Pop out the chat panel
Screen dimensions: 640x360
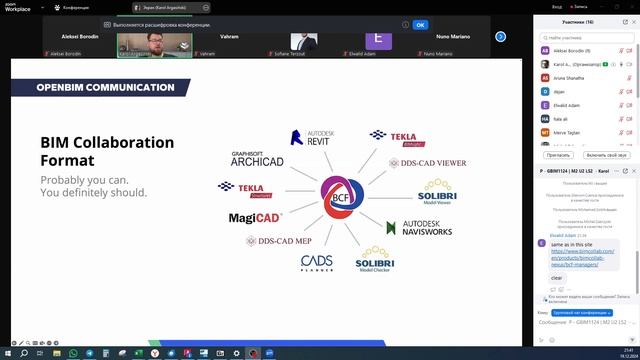[625, 171]
